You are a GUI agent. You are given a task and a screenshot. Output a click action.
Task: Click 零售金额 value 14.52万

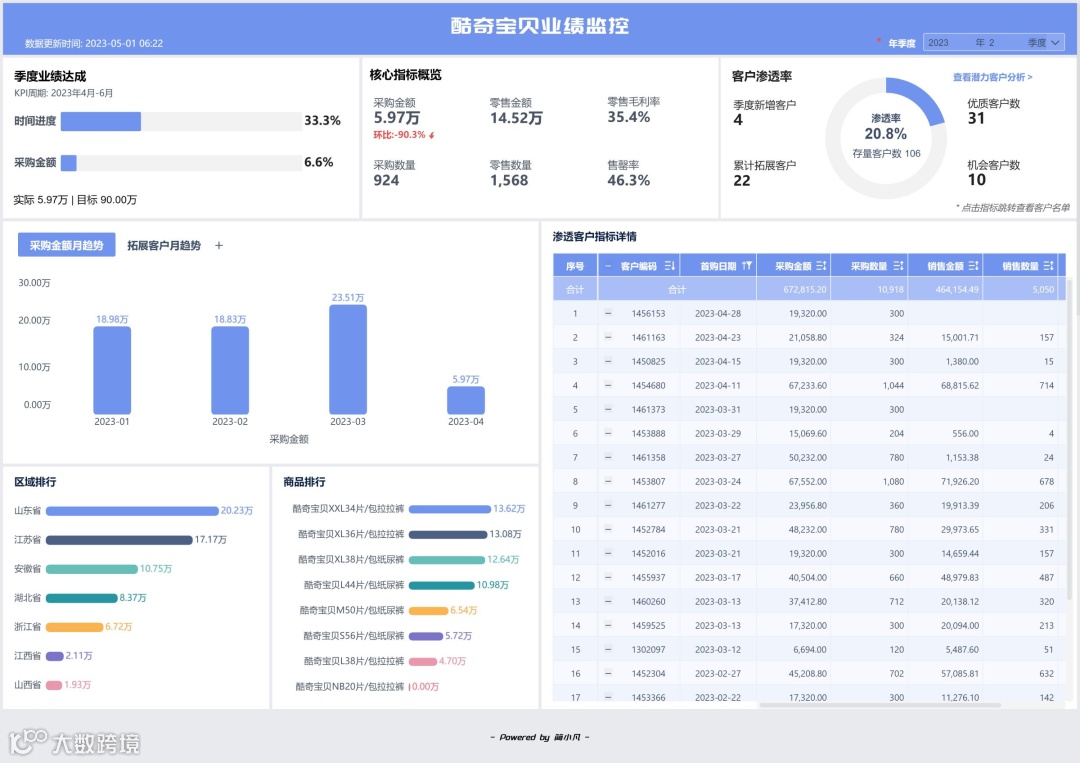516,118
